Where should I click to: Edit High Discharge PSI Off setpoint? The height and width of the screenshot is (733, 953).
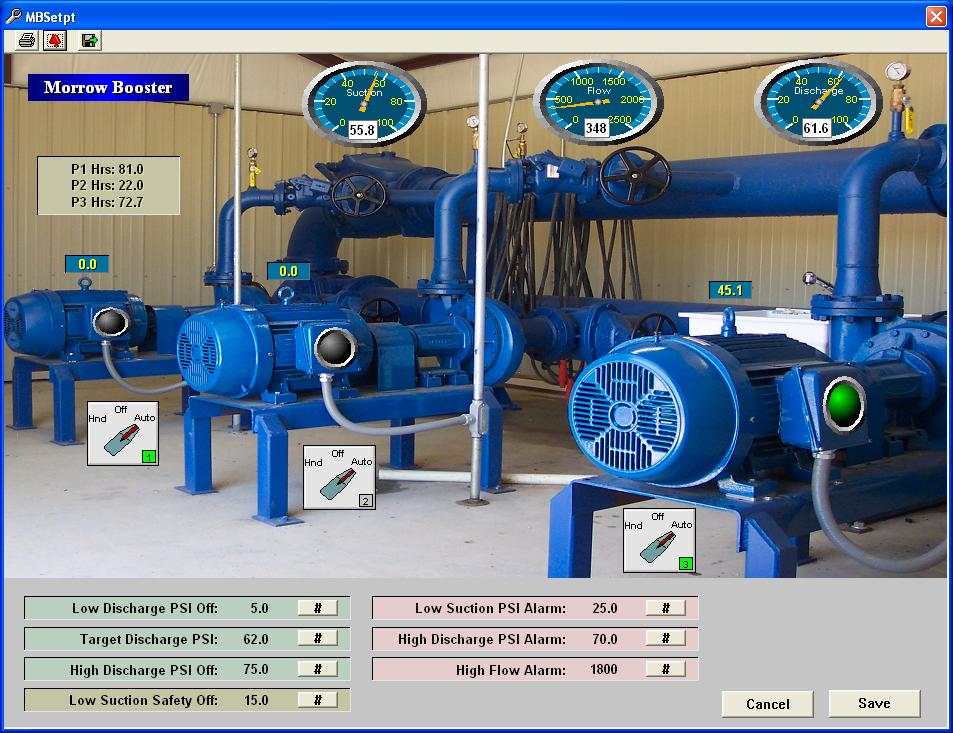[317, 669]
